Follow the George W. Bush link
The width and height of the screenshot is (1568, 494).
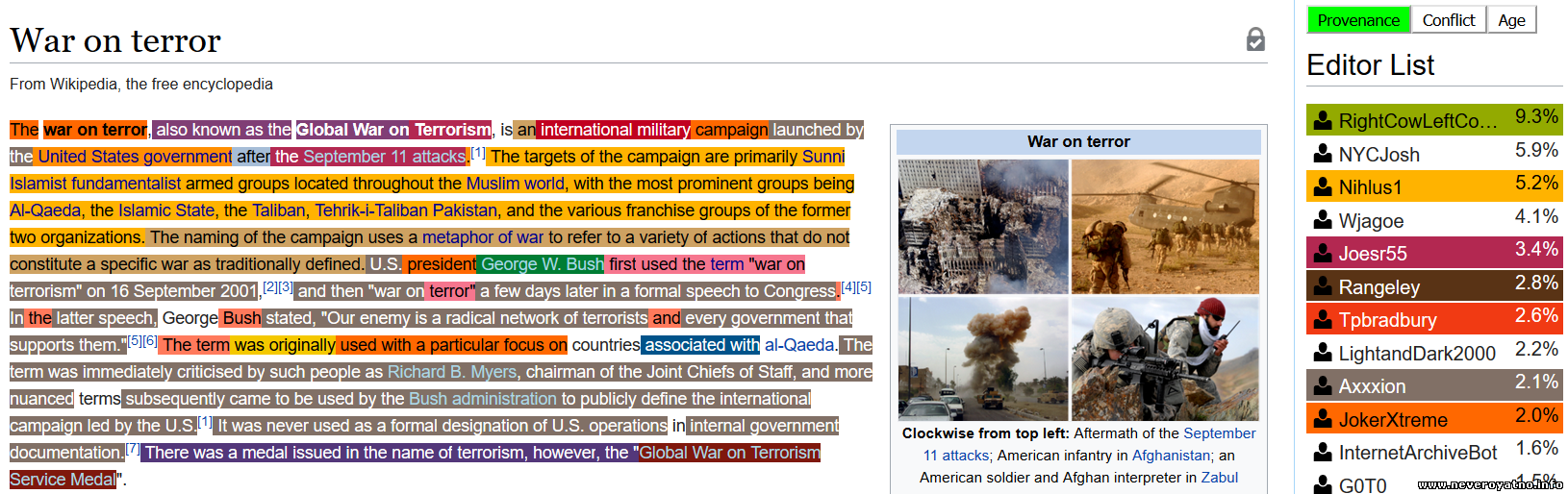click(543, 264)
